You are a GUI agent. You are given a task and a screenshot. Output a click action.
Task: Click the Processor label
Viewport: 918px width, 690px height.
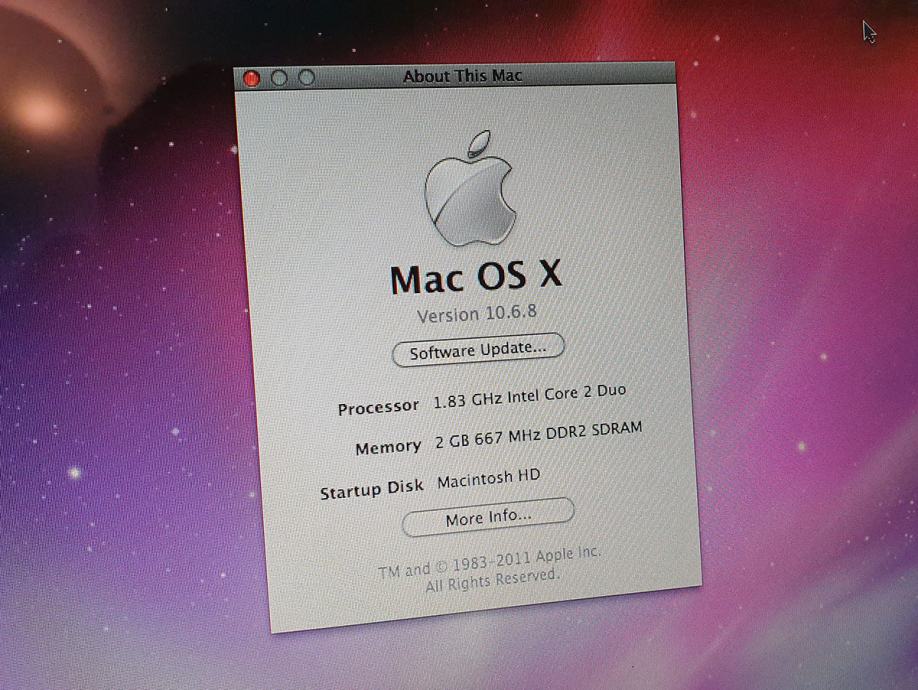tap(378, 407)
